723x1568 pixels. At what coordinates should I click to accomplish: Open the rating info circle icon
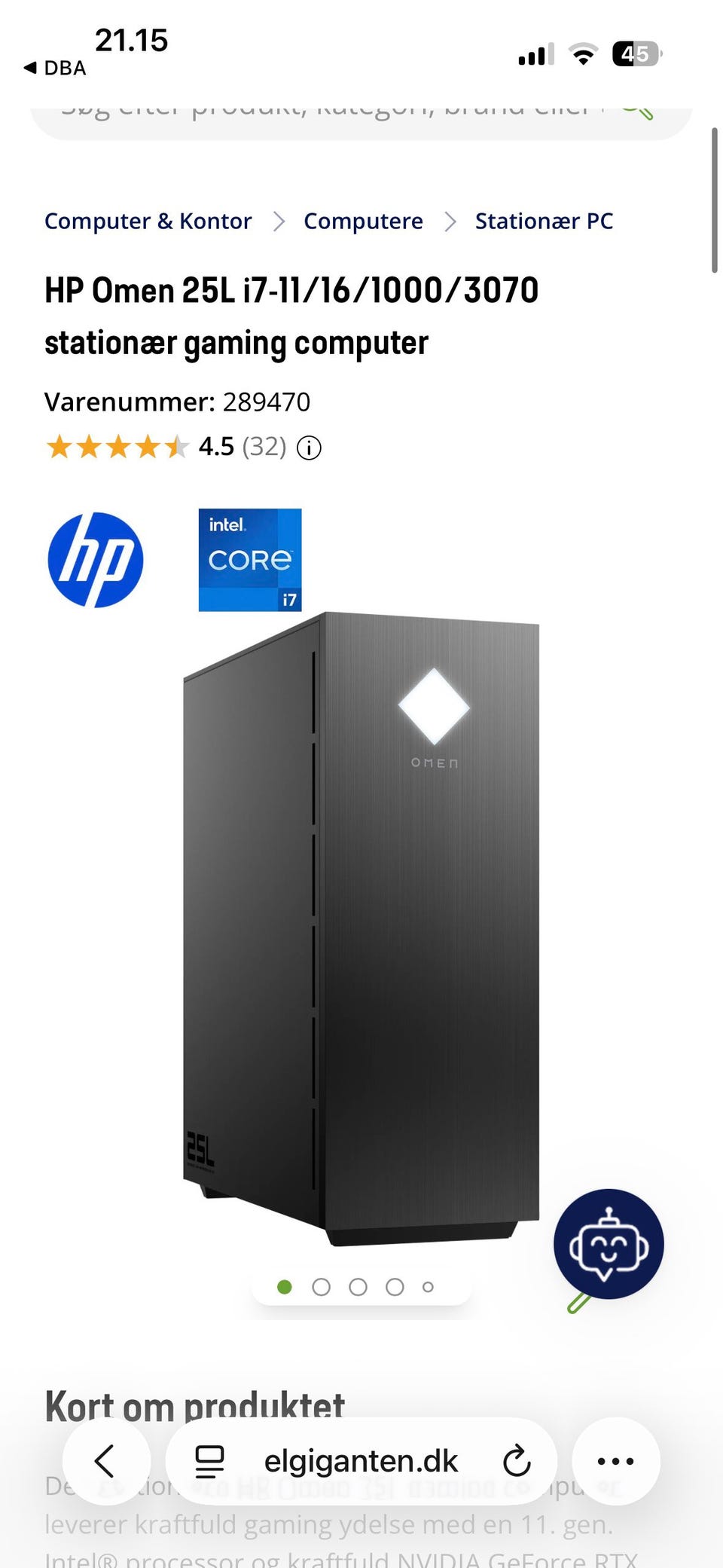click(x=309, y=448)
